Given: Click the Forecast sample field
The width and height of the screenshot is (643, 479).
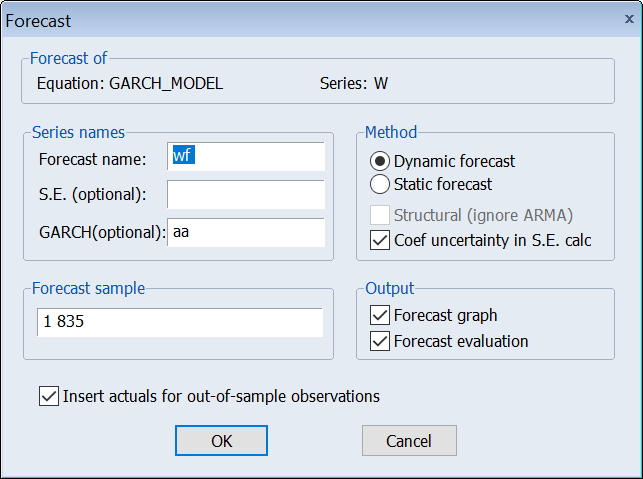Looking at the screenshot, I should click(178, 322).
